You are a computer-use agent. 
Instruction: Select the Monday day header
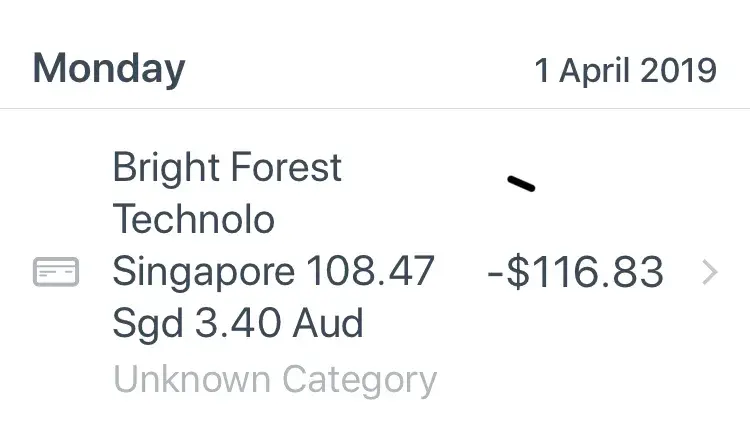click(x=109, y=69)
